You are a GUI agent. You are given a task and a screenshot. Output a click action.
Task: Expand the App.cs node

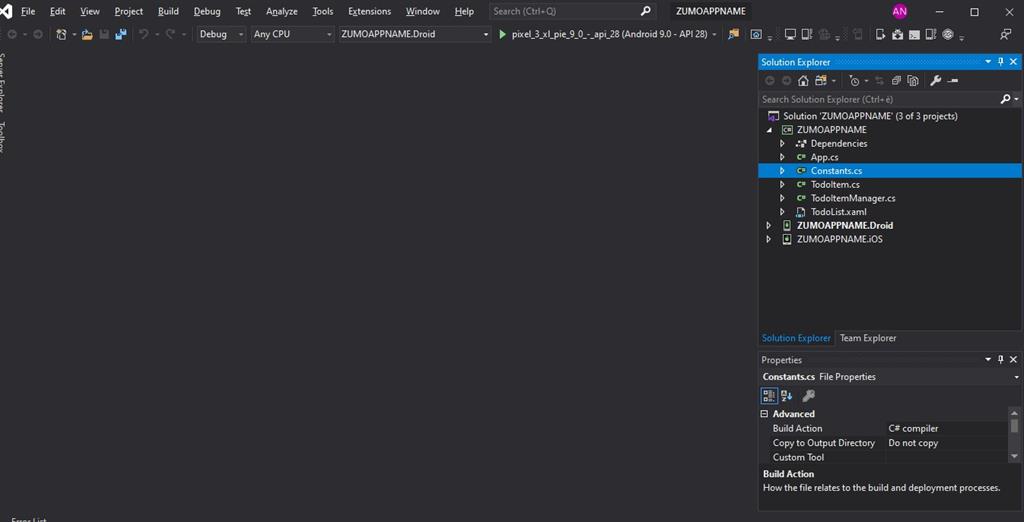782,157
